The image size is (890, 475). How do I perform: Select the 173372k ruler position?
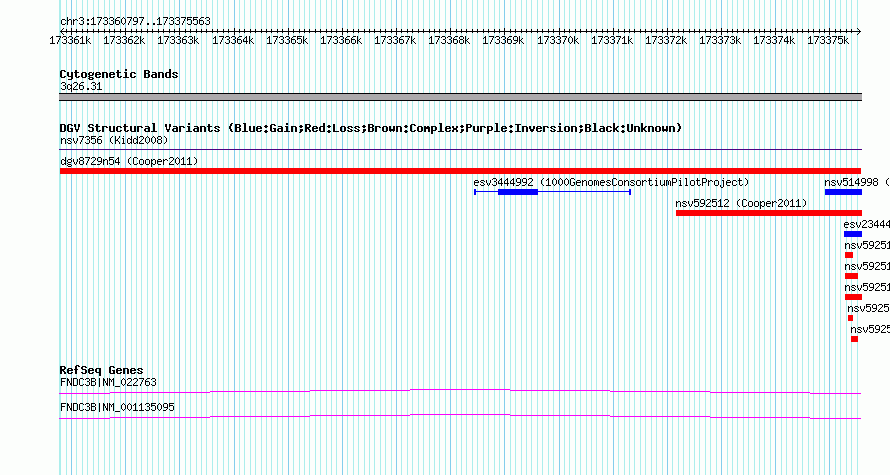(666, 41)
